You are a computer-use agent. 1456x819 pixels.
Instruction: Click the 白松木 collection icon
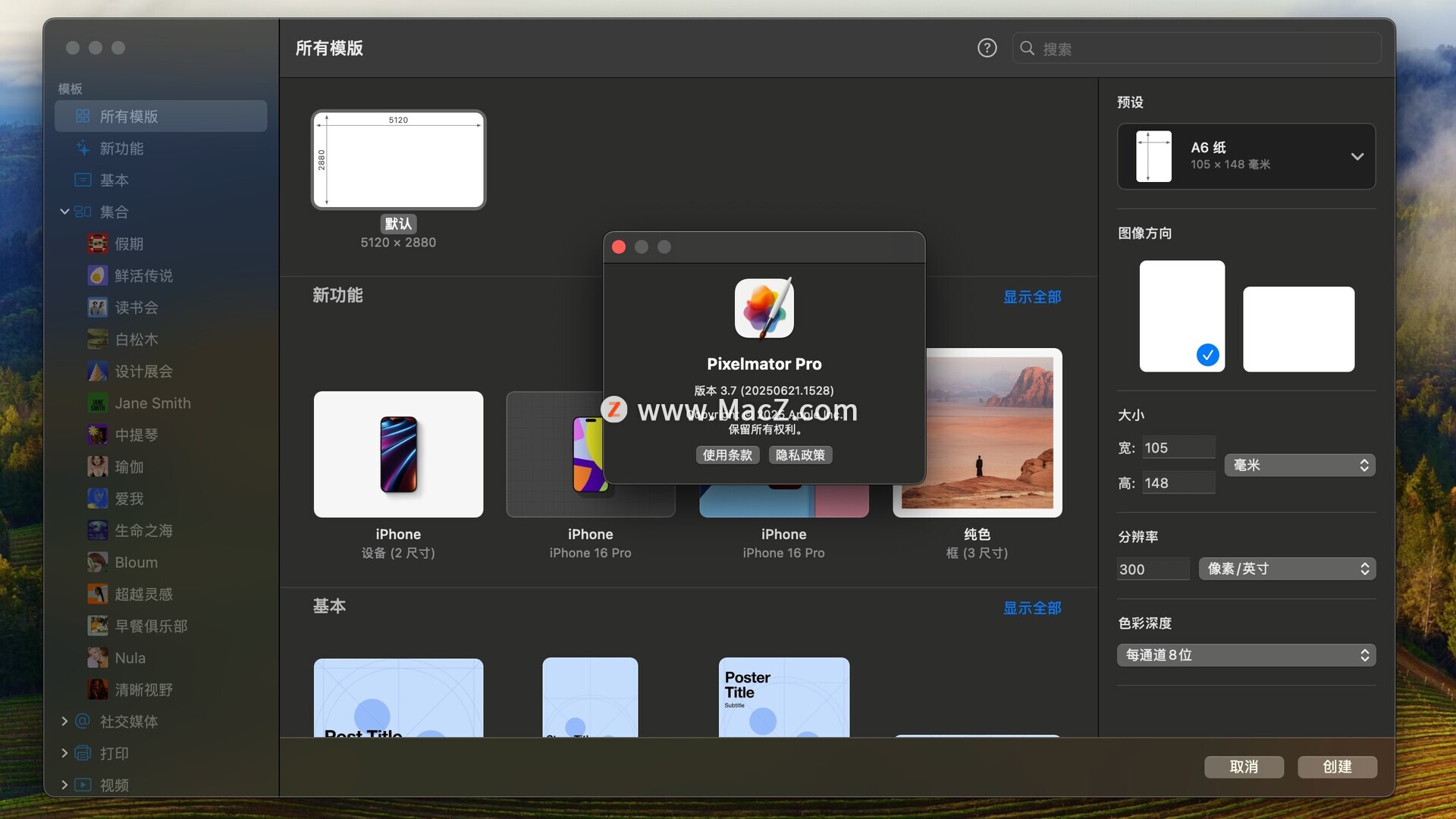pos(97,339)
